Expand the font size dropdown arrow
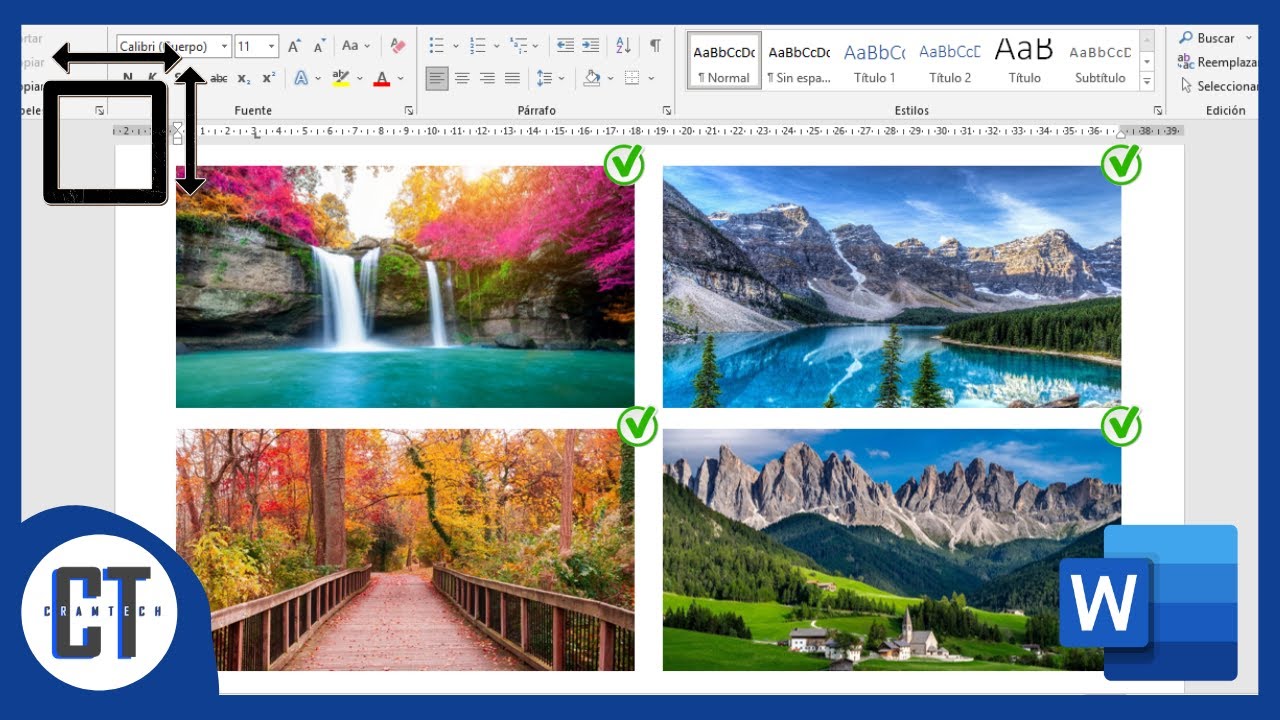Viewport: 1280px width, 720px height. [272, 46]
